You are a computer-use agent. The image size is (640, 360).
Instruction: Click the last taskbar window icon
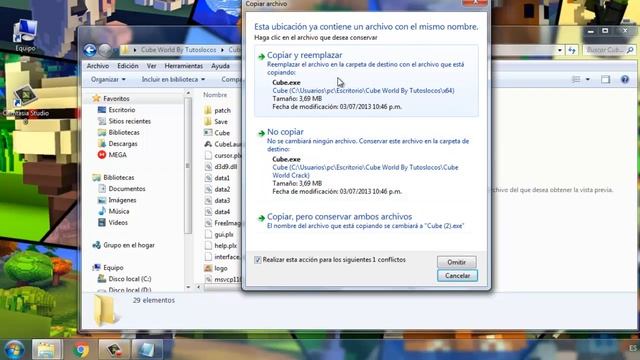click(147, 350)
